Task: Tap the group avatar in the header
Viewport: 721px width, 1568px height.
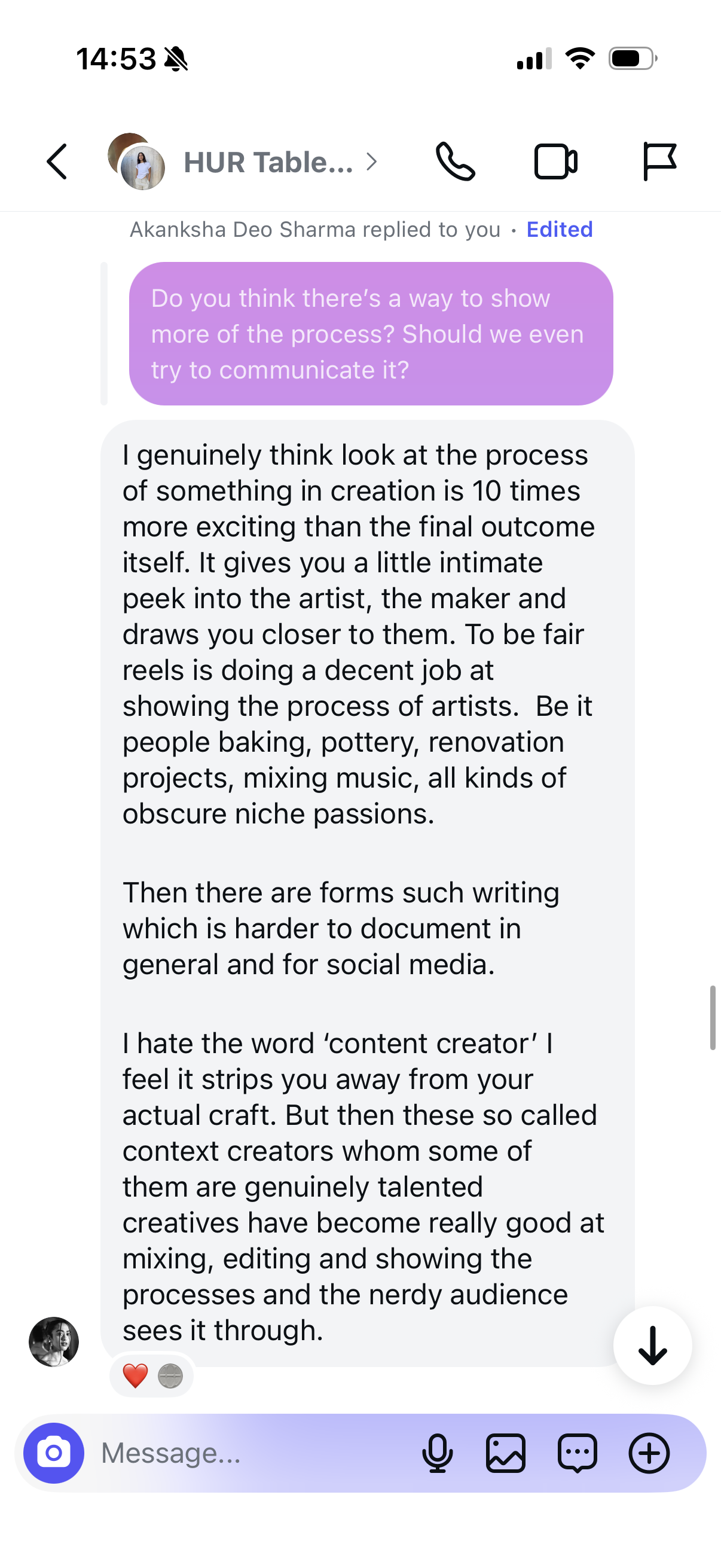Action: coord(136,161)
